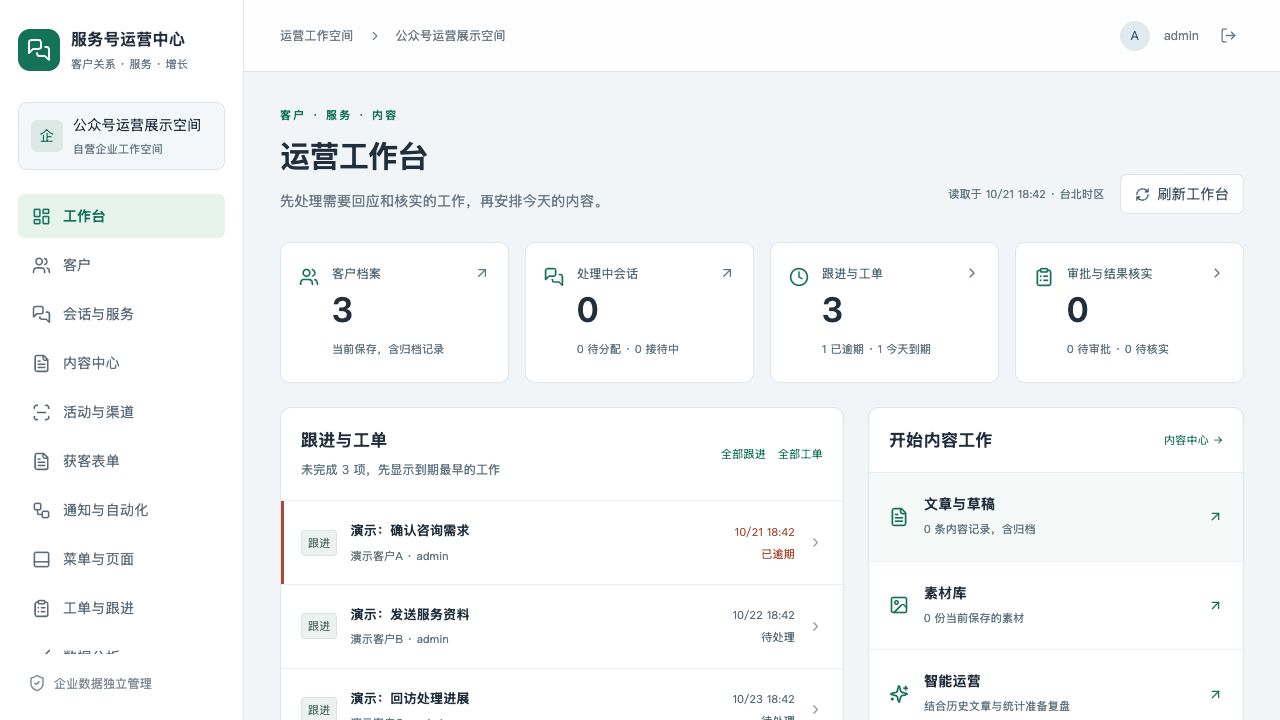Click the 全部工单 link
1280x720 pixels.
tap(800, 454)
